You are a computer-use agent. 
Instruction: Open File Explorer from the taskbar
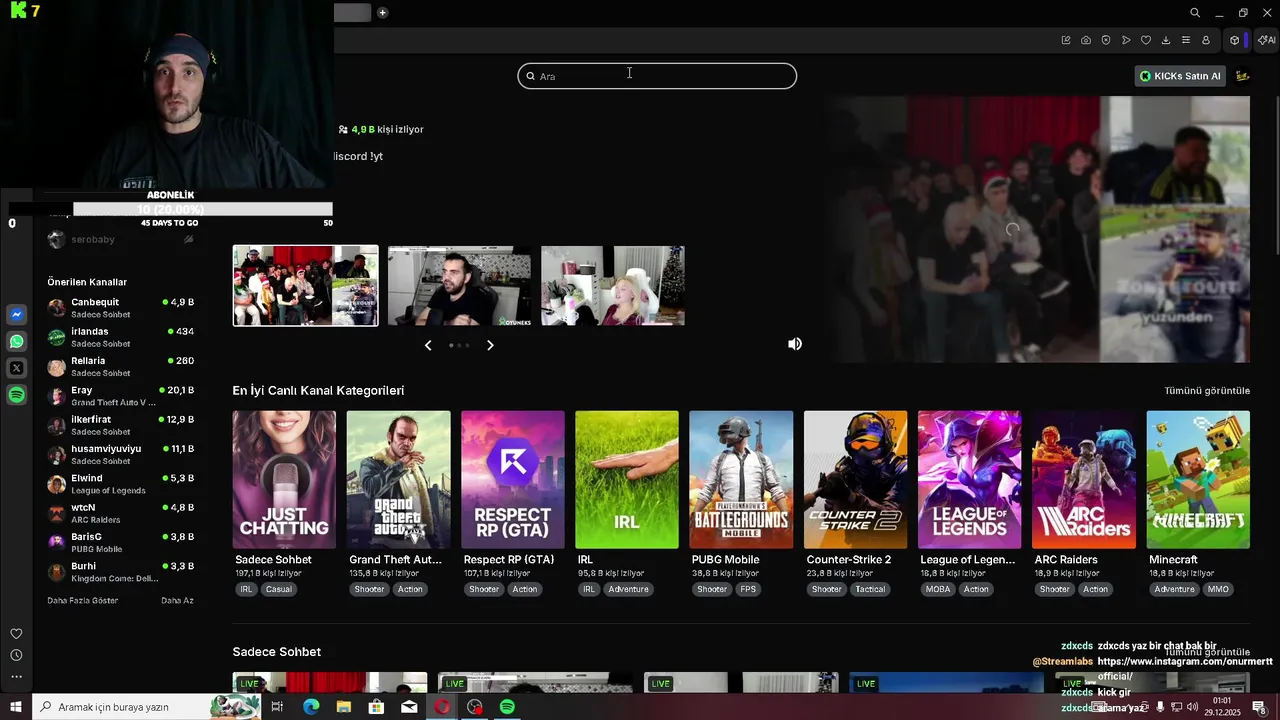click(344, 707)
